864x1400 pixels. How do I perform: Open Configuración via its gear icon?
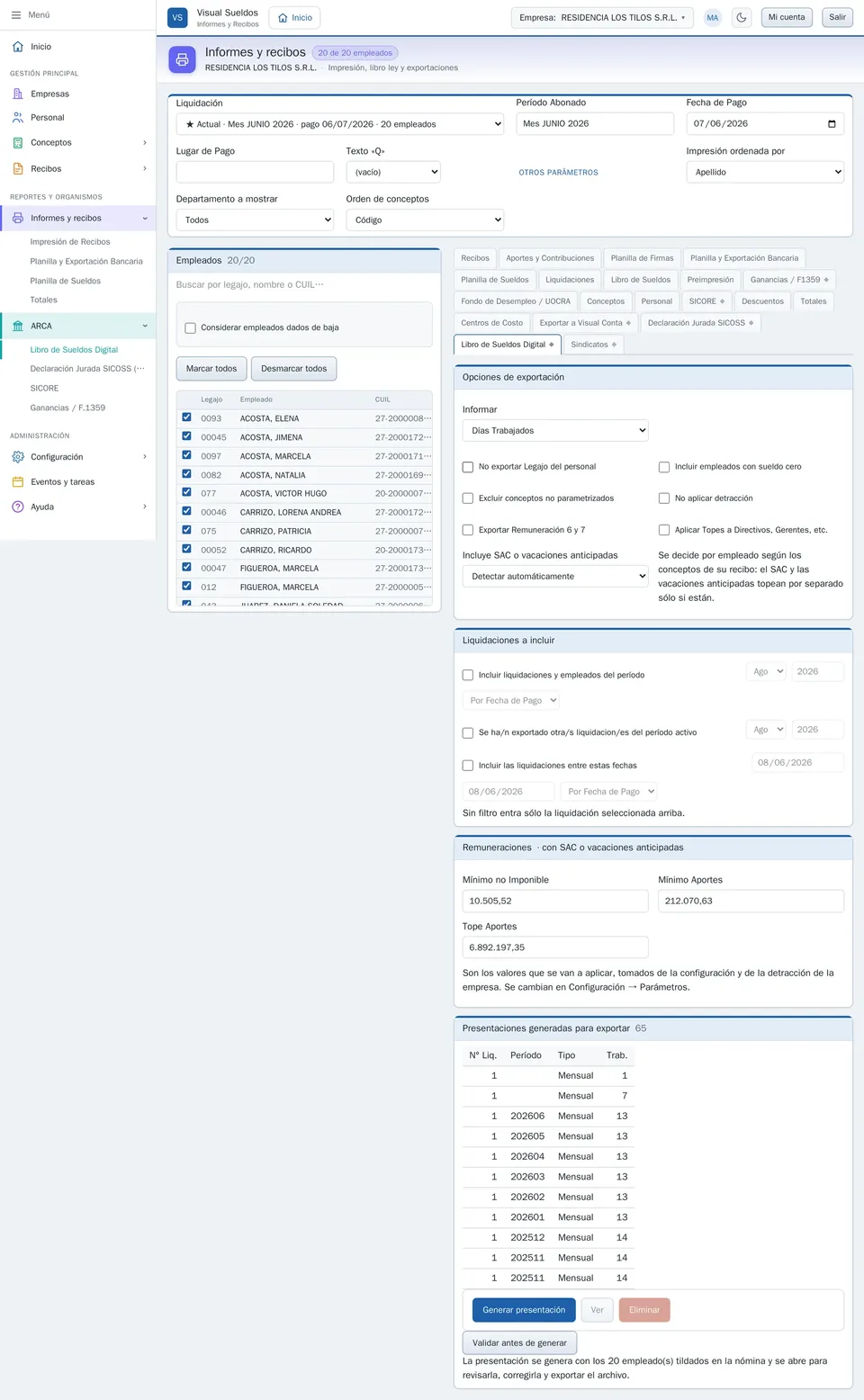[x=18, y=457]
